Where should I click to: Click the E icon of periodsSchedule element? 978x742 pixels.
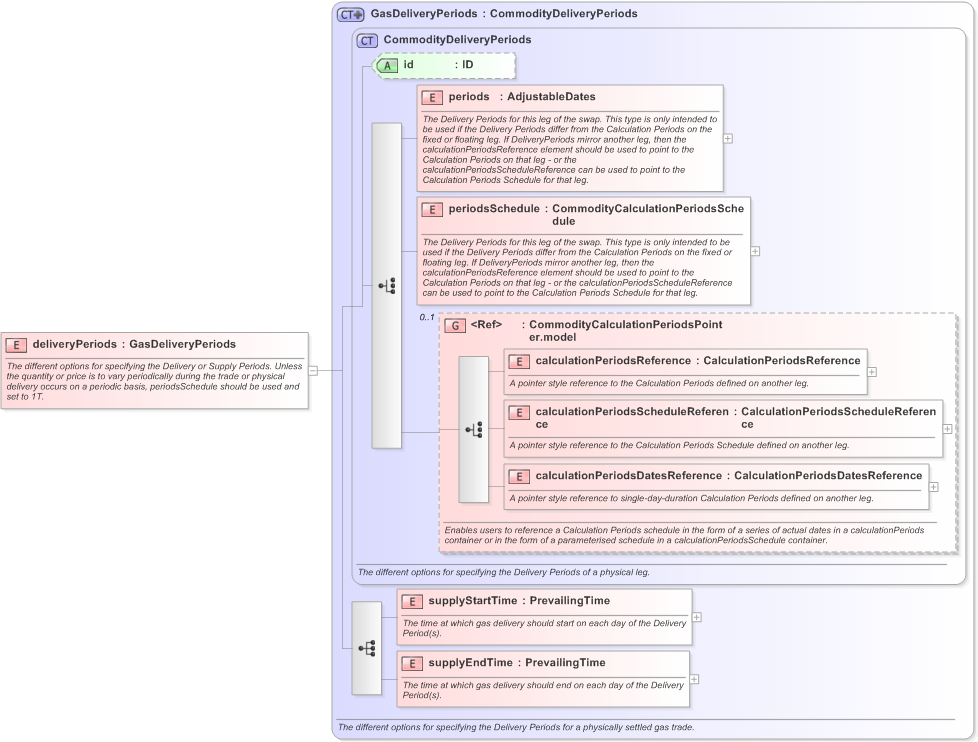432,210
